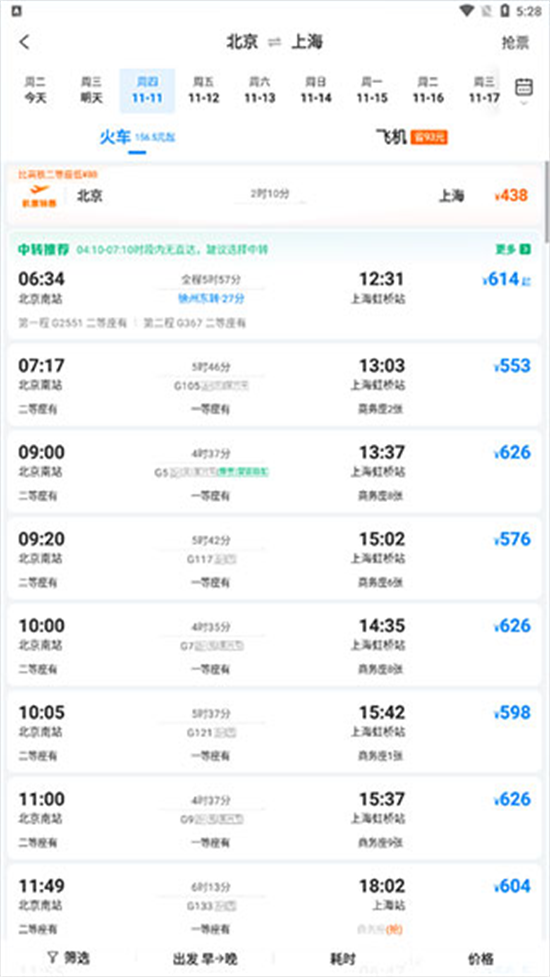Tap the Wi-Fi status bar icon
This screenshot has width=550, height=977.
[467, 11]
